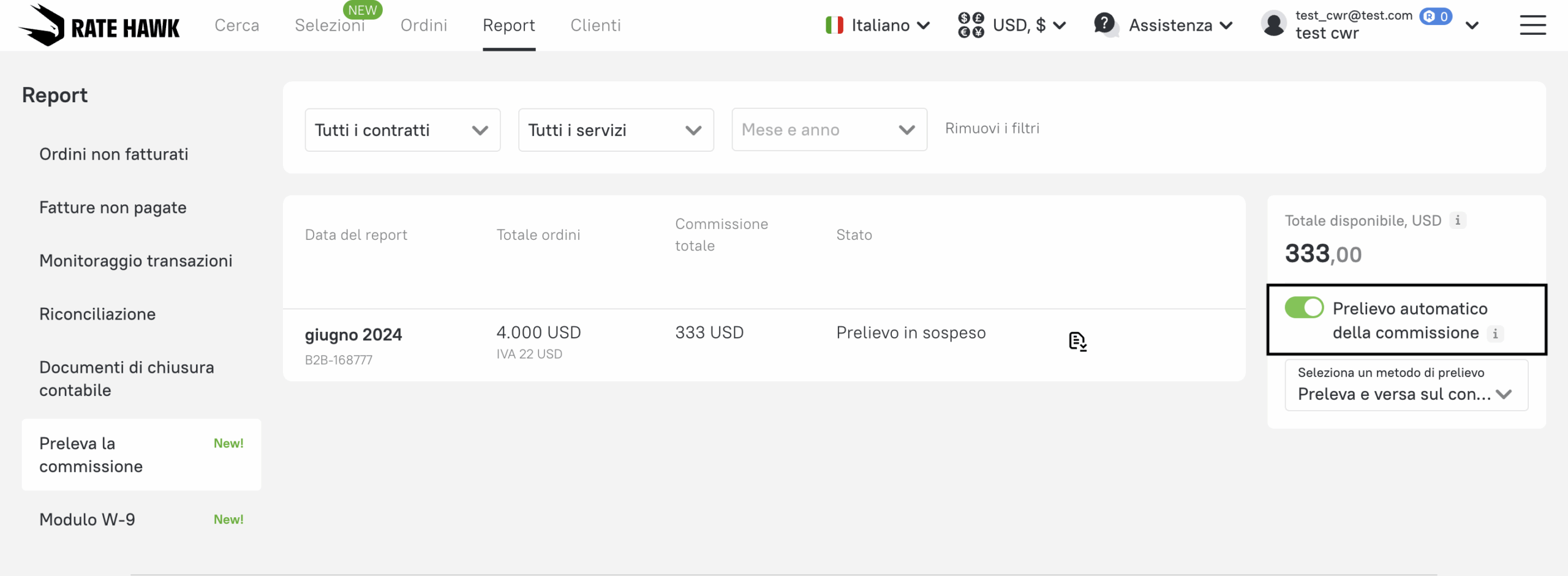Expand the withdrawal method dropdown
This screenshot has width=1568, height=576.
(1406, 386)
